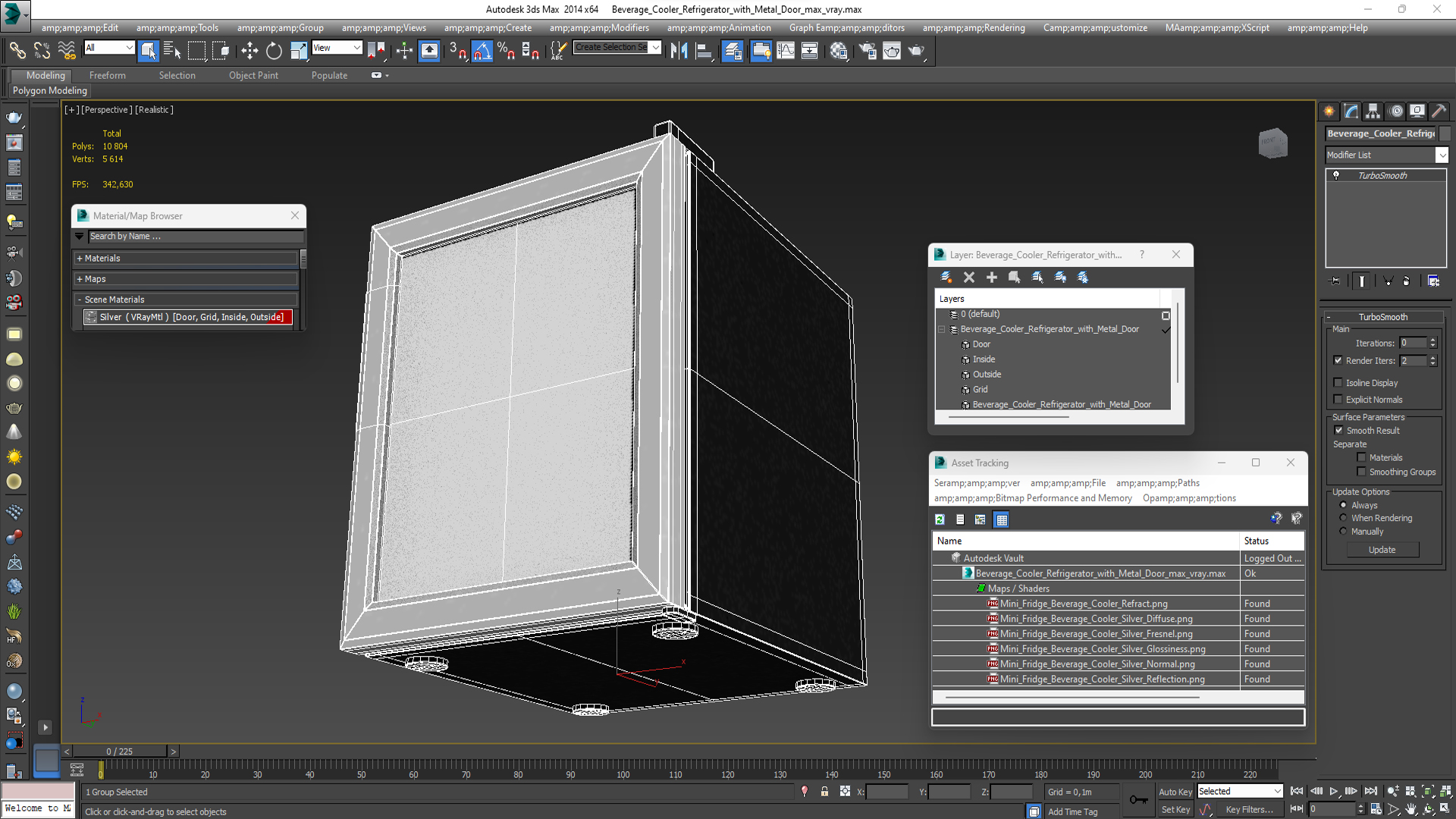This screenshot has width=1456, height=819.
Task: Enable Isoline Display in TurboSmooth panel
Action: click(x=1338, y=382)
